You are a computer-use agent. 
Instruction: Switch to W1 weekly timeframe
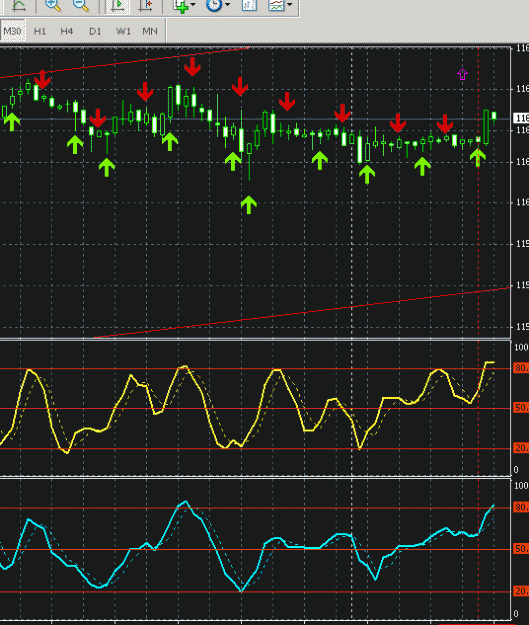(x=123, y=31)
